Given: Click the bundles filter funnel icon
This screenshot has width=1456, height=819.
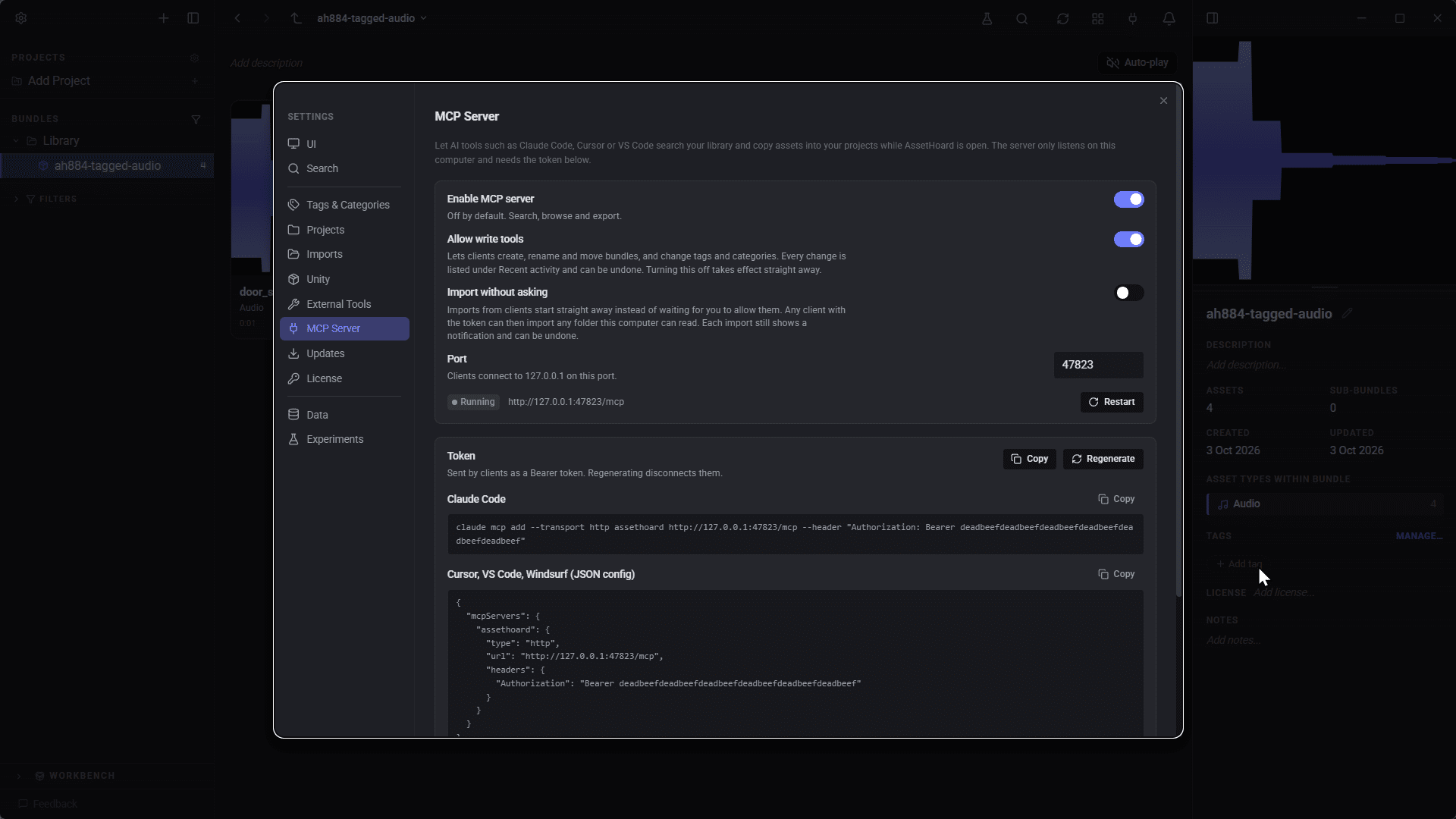Looking at the screenshot, I should click(196, 119).
